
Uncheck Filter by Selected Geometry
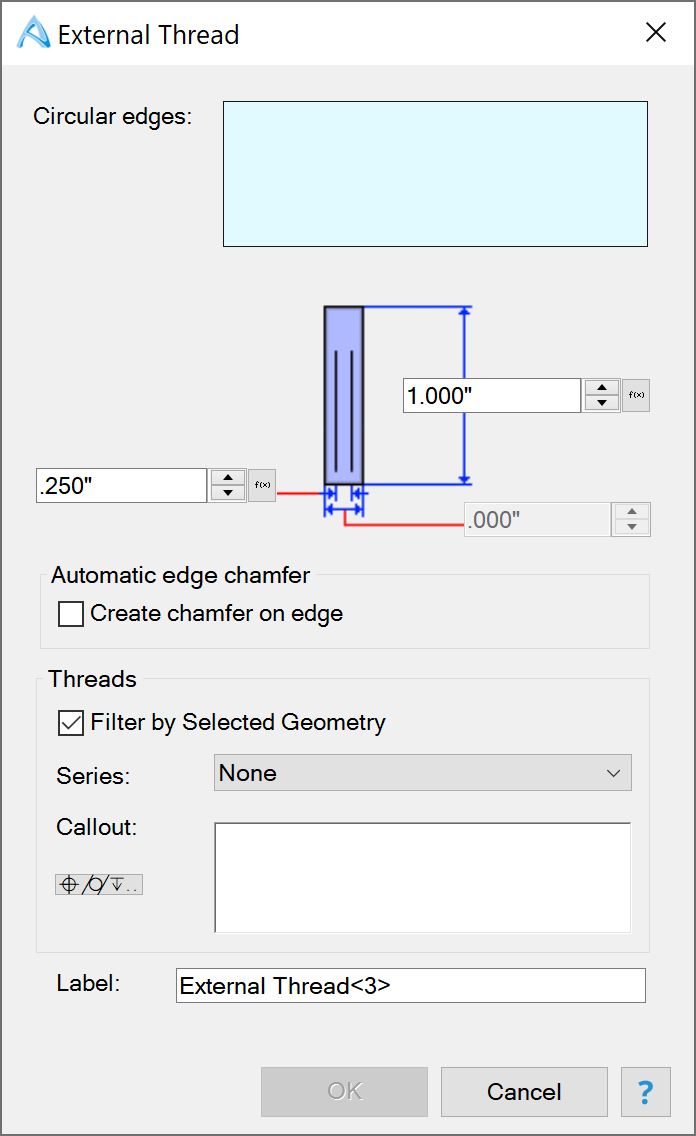[x=71, y=722]
